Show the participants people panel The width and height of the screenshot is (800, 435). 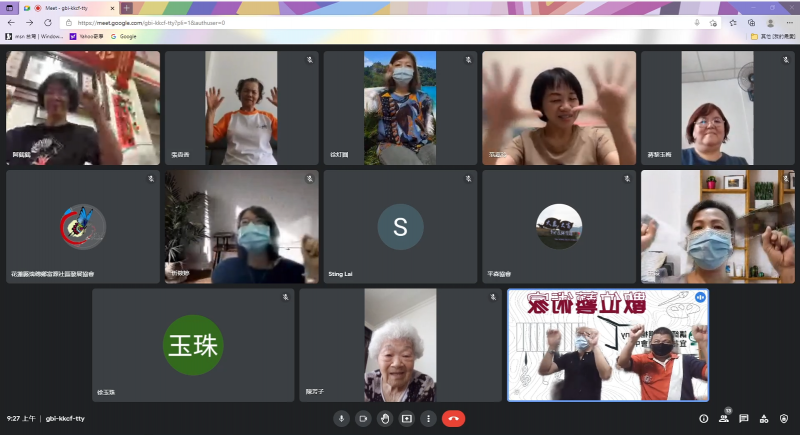tap(723, 419)
